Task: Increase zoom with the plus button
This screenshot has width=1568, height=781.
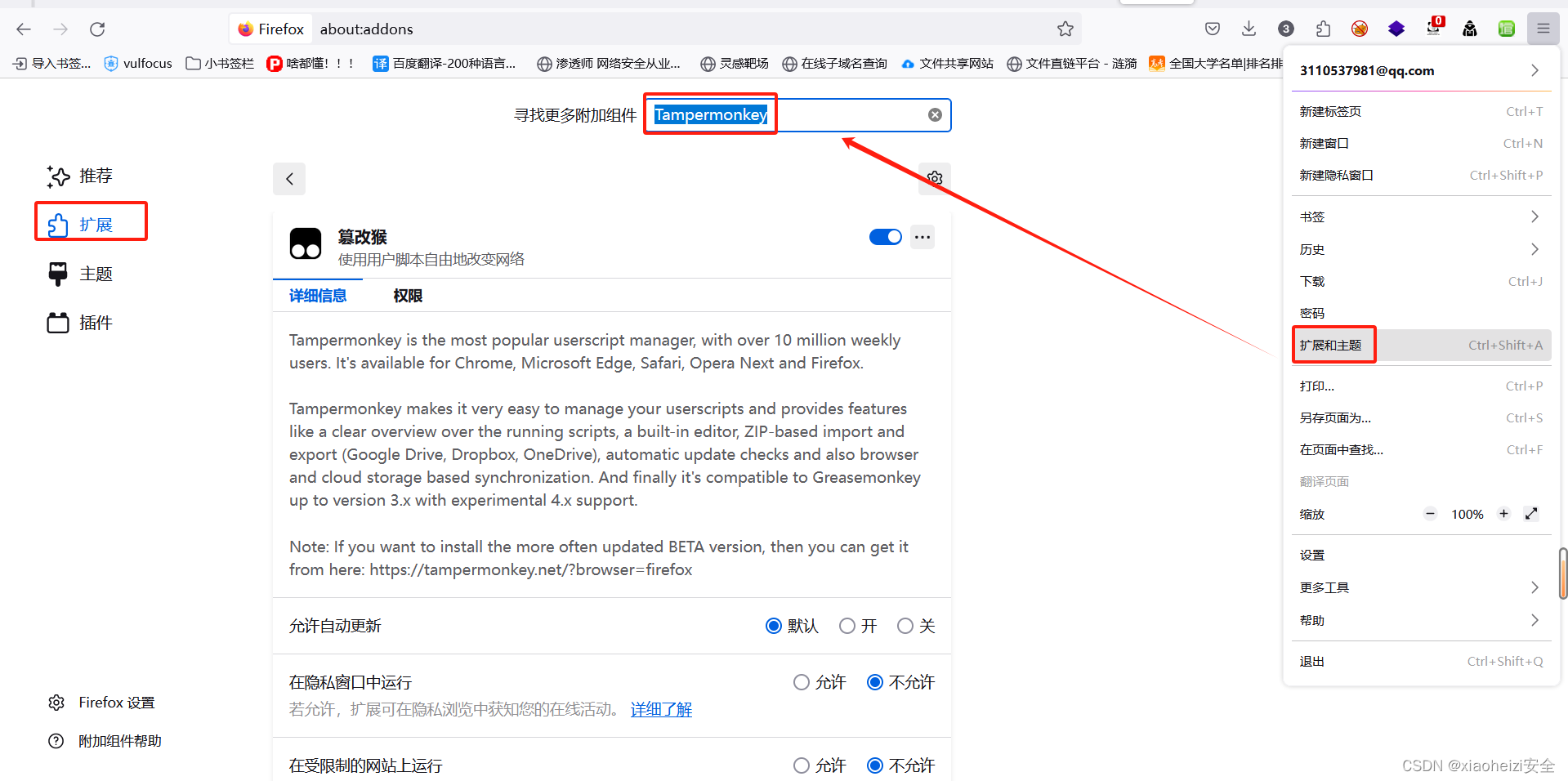Action: (1503, 514)
